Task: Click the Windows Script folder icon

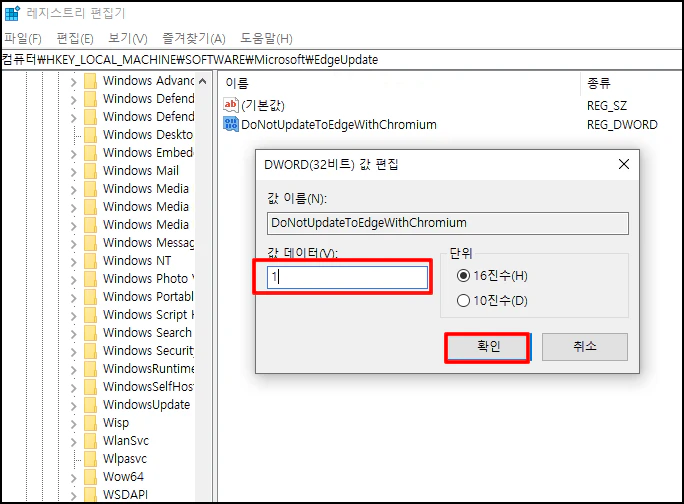Action: [90, 315]
